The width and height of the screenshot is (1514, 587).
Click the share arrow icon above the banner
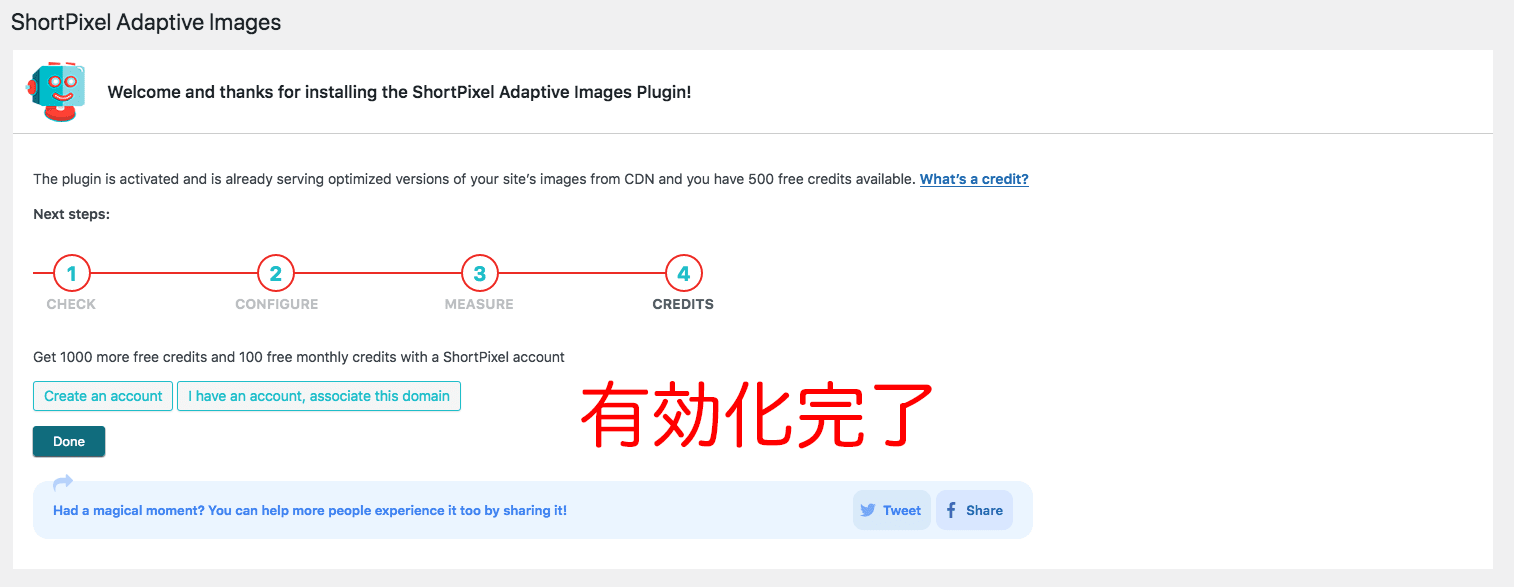63,482
